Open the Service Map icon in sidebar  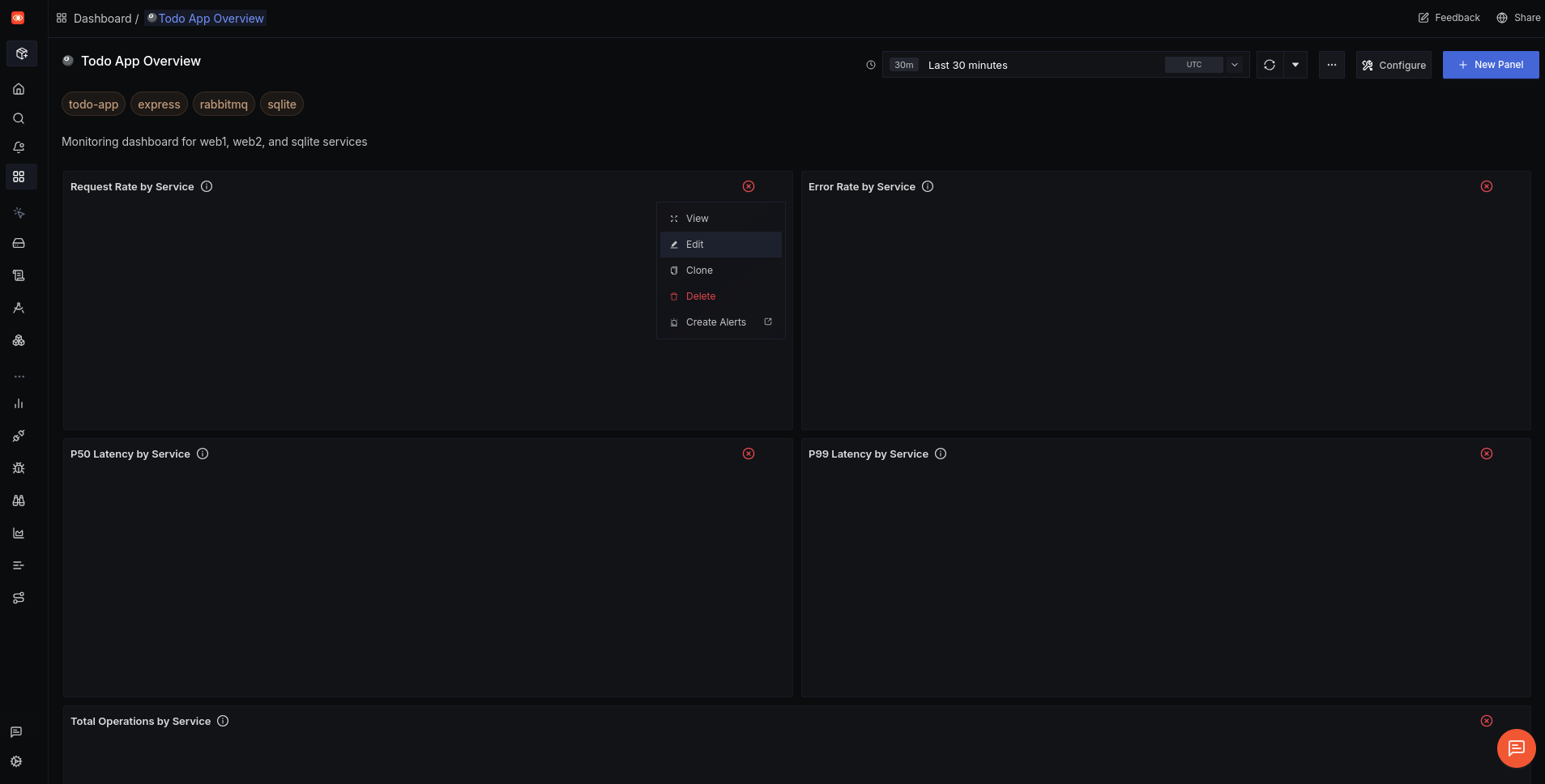18,340
